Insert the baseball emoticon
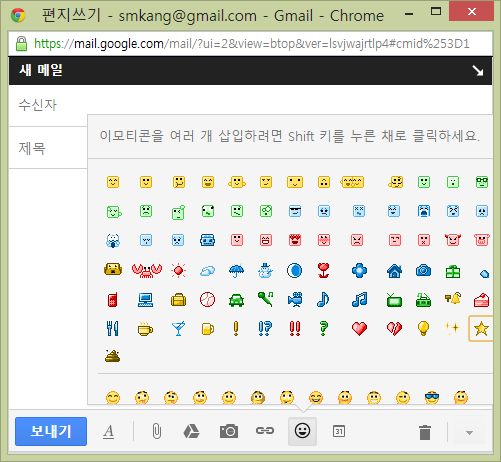Image resolution: width=501 pixels, height=462 pixels. 207,300
